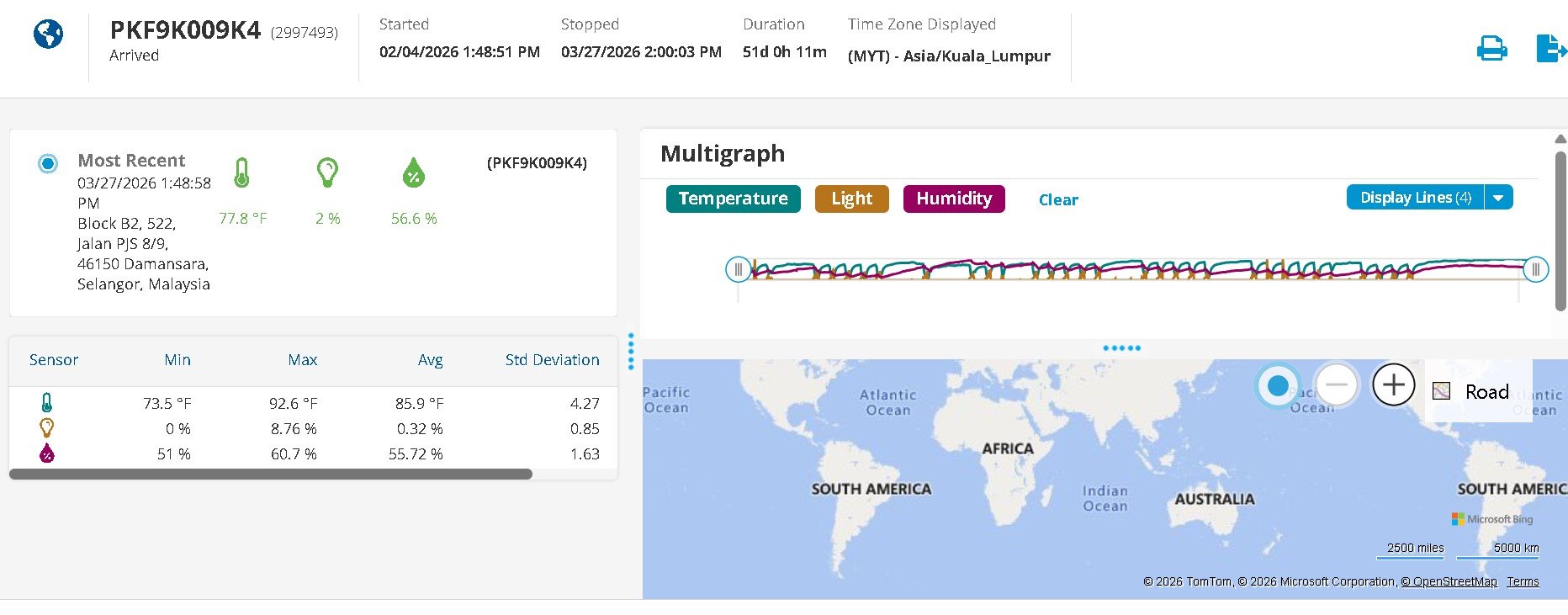Click the green light bulb icon

(327, 173)
